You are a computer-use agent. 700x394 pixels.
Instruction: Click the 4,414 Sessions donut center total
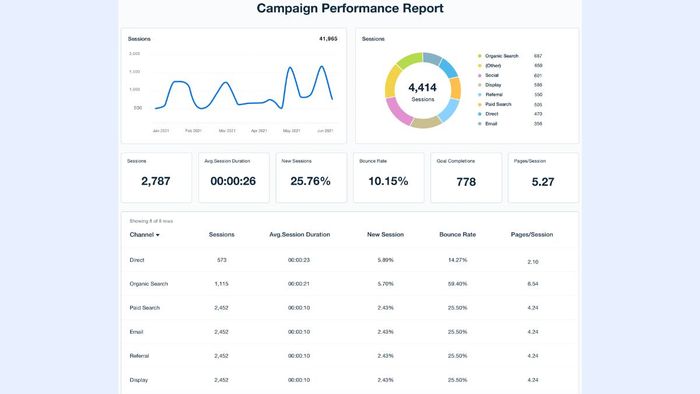click(x=422, y=92)
